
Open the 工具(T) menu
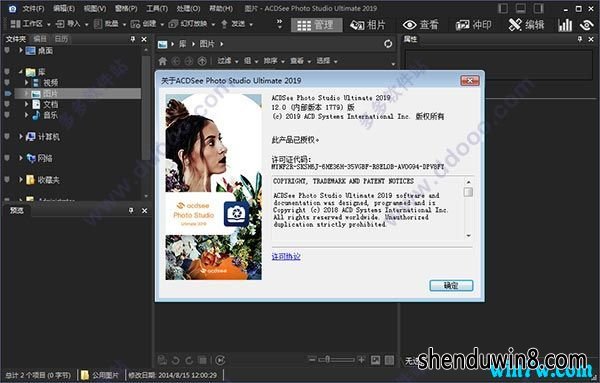click(x=157, y=8)
